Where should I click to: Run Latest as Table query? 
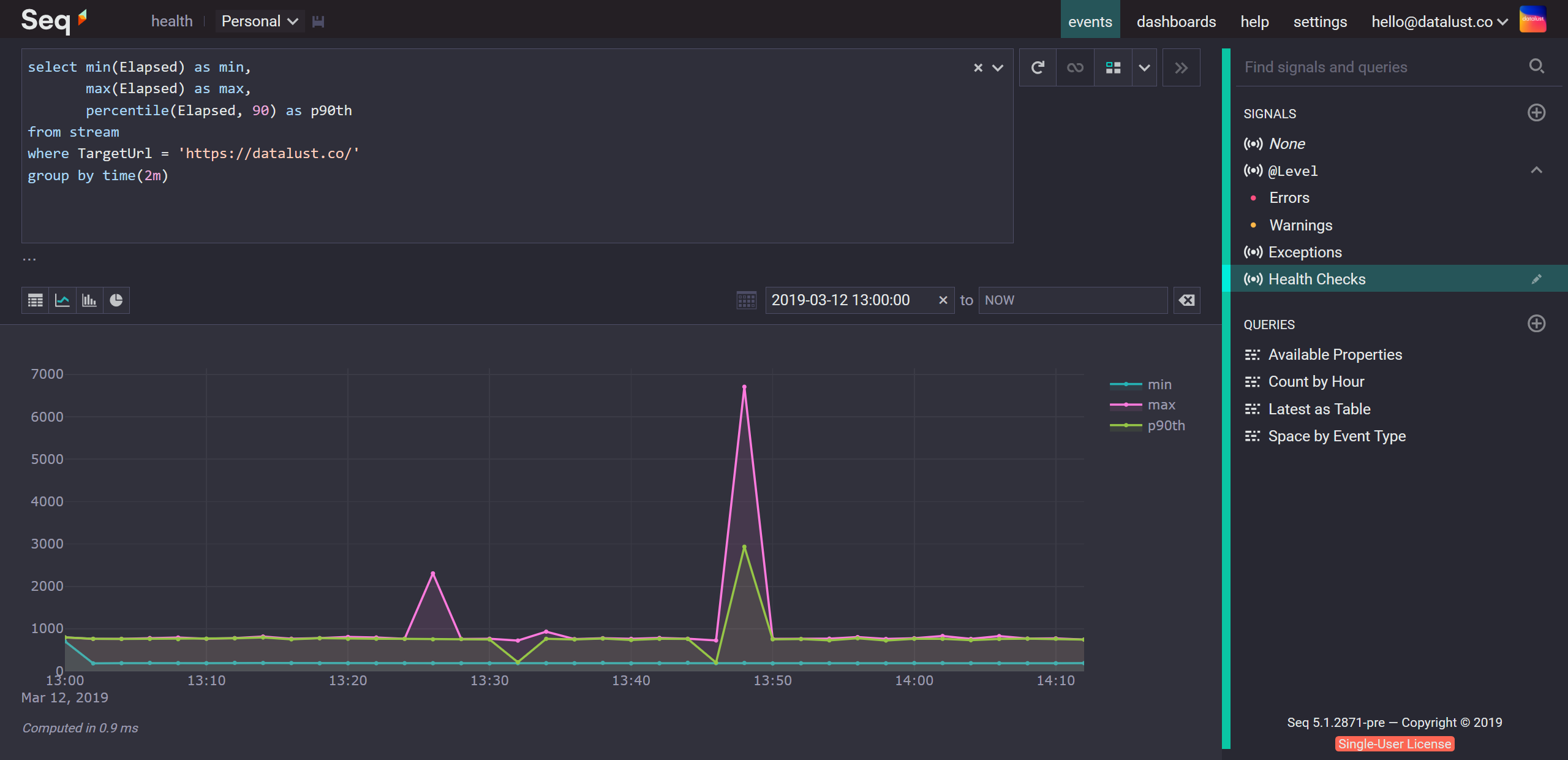point(1319,409)
